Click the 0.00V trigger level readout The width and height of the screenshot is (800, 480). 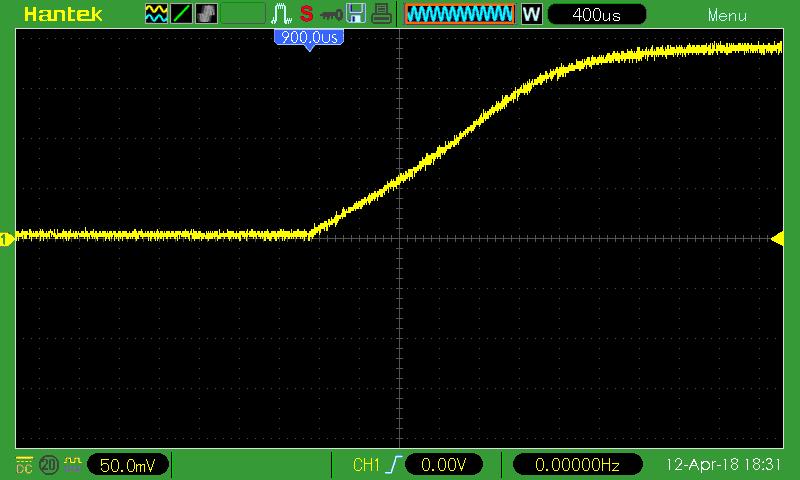[443, 465]
